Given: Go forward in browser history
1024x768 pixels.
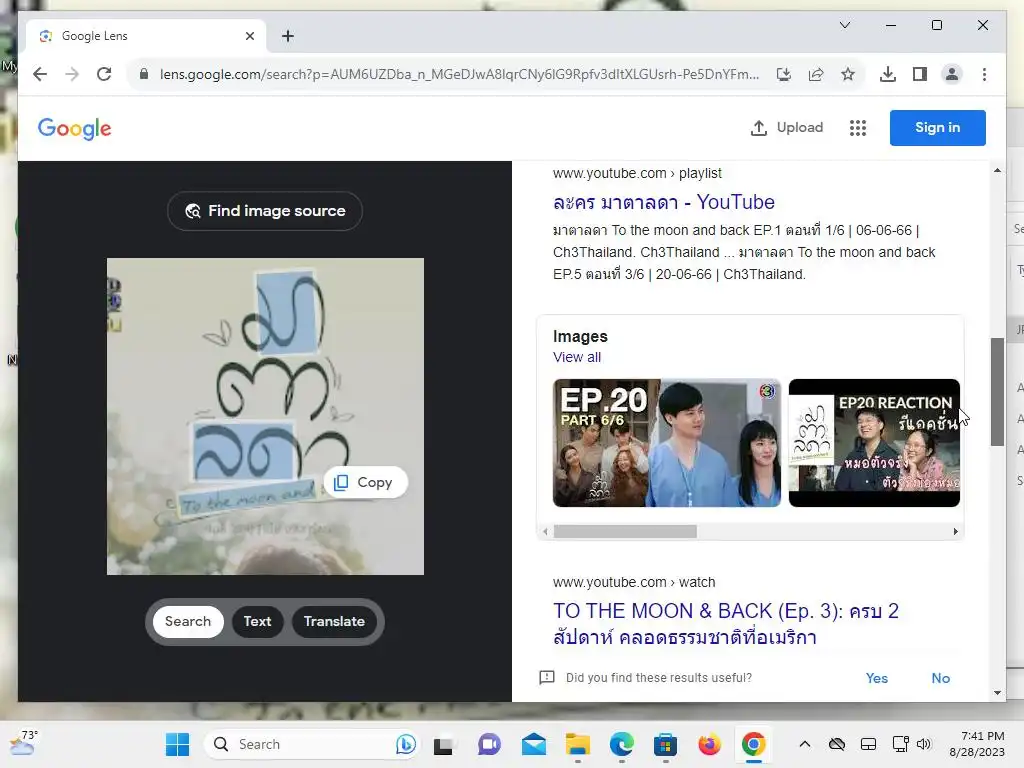Looking at the screenshot, I should coord(72,74).
